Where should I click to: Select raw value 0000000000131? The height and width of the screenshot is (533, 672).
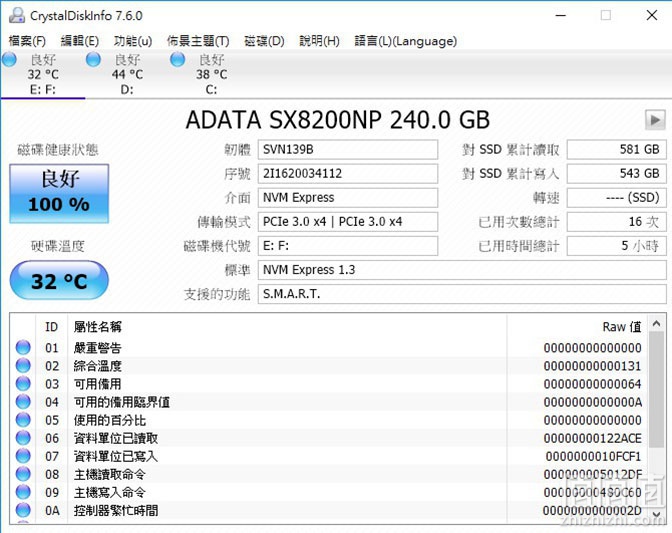click(x=592, y=366)
